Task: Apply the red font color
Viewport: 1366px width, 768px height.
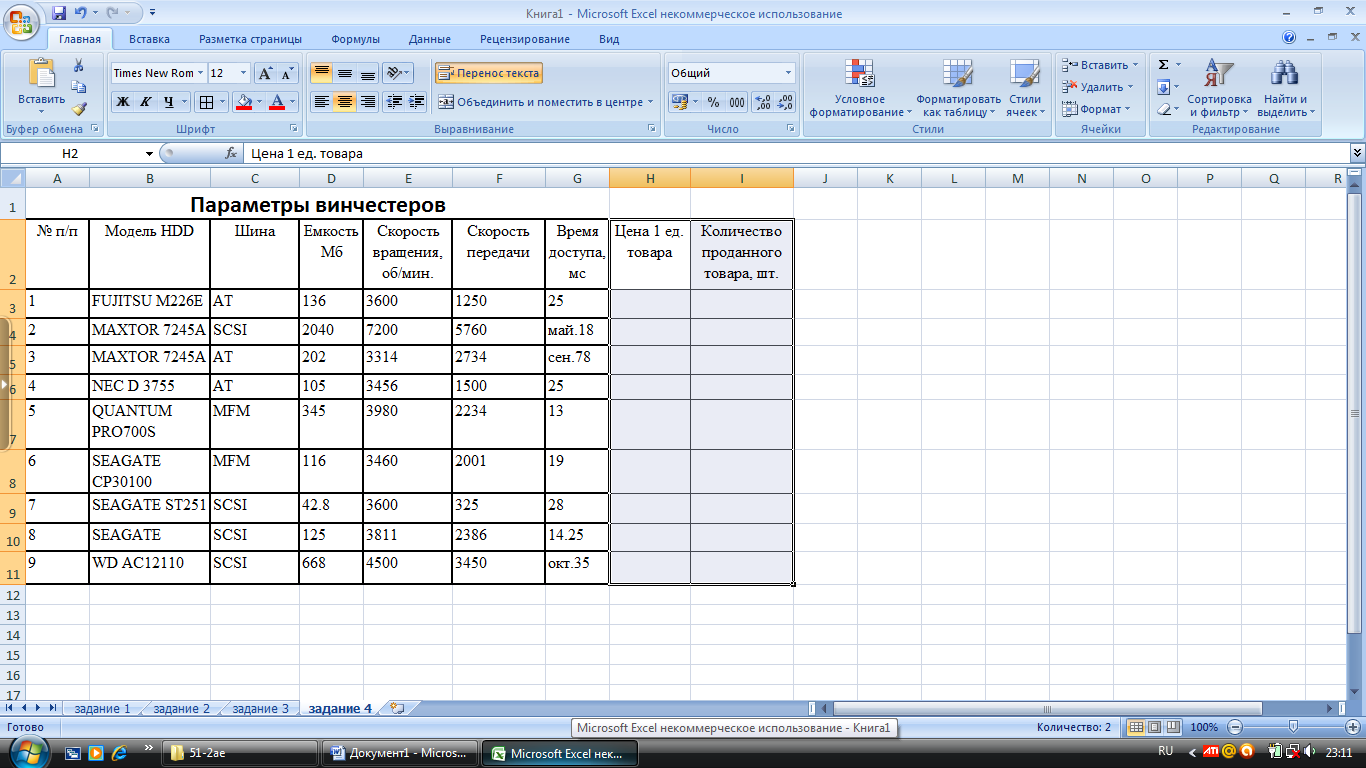Action: [x=278, y=101]
